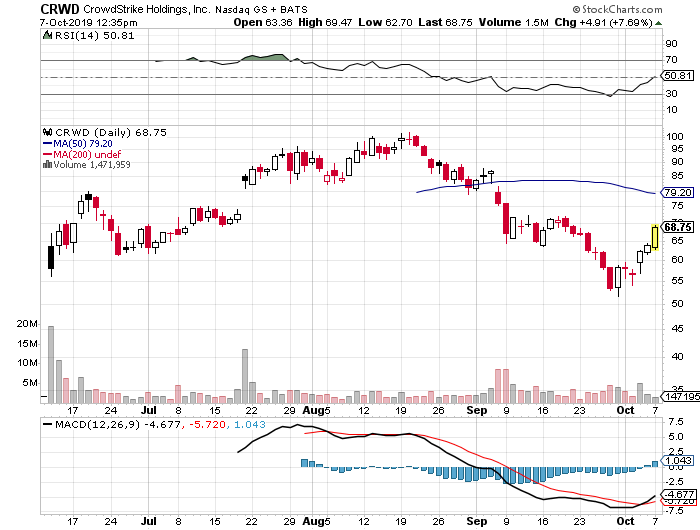
Task: Click the green RSI area icon
Action: [x=47, y=35]
